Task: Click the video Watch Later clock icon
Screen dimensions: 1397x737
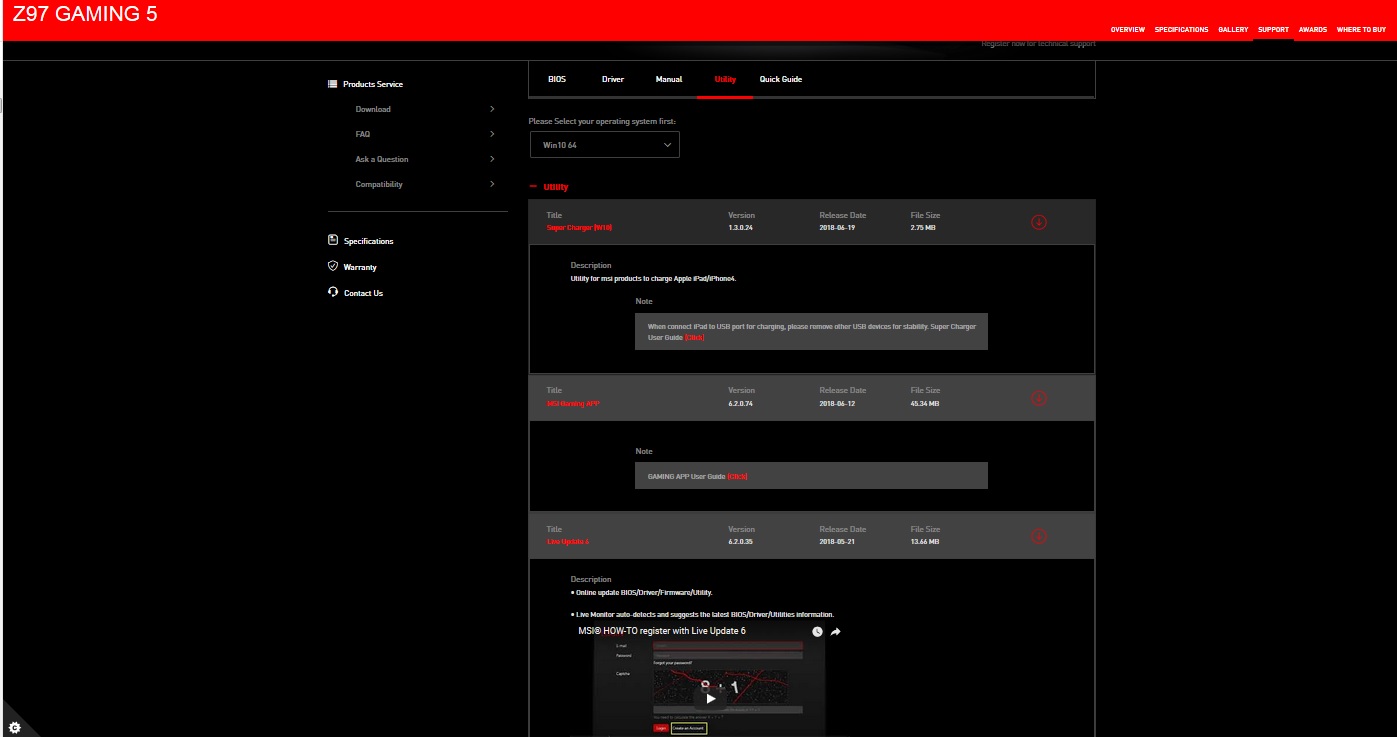Action: tap(817, 632)
